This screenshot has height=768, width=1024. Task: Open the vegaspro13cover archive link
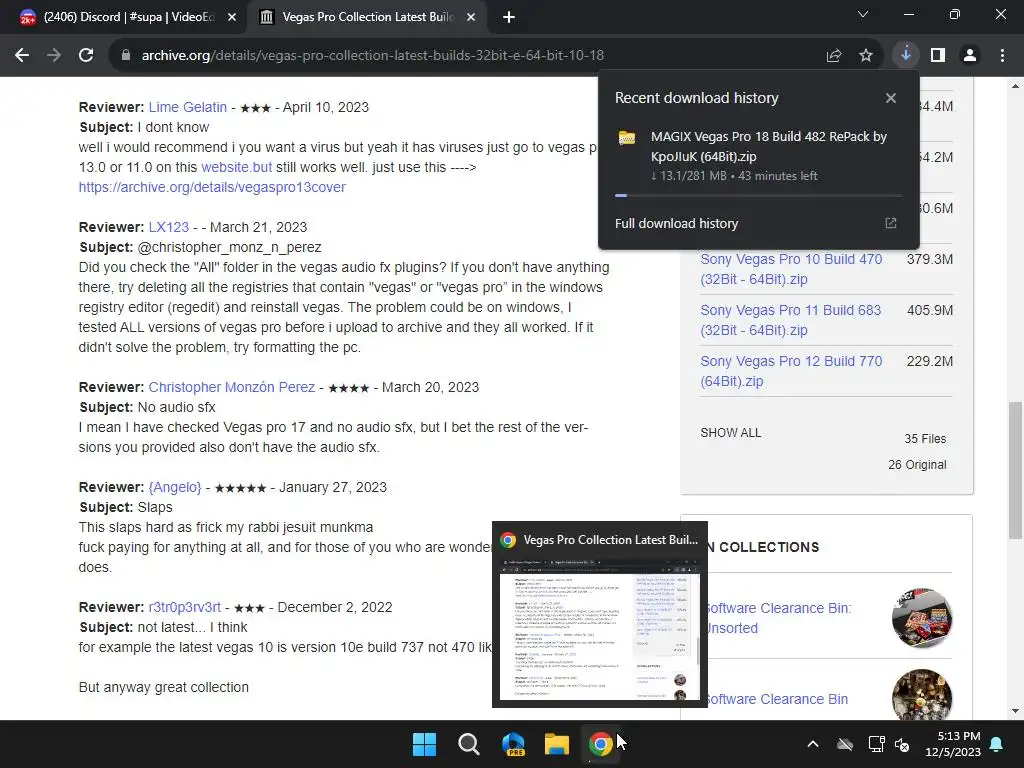coord(212,187)
